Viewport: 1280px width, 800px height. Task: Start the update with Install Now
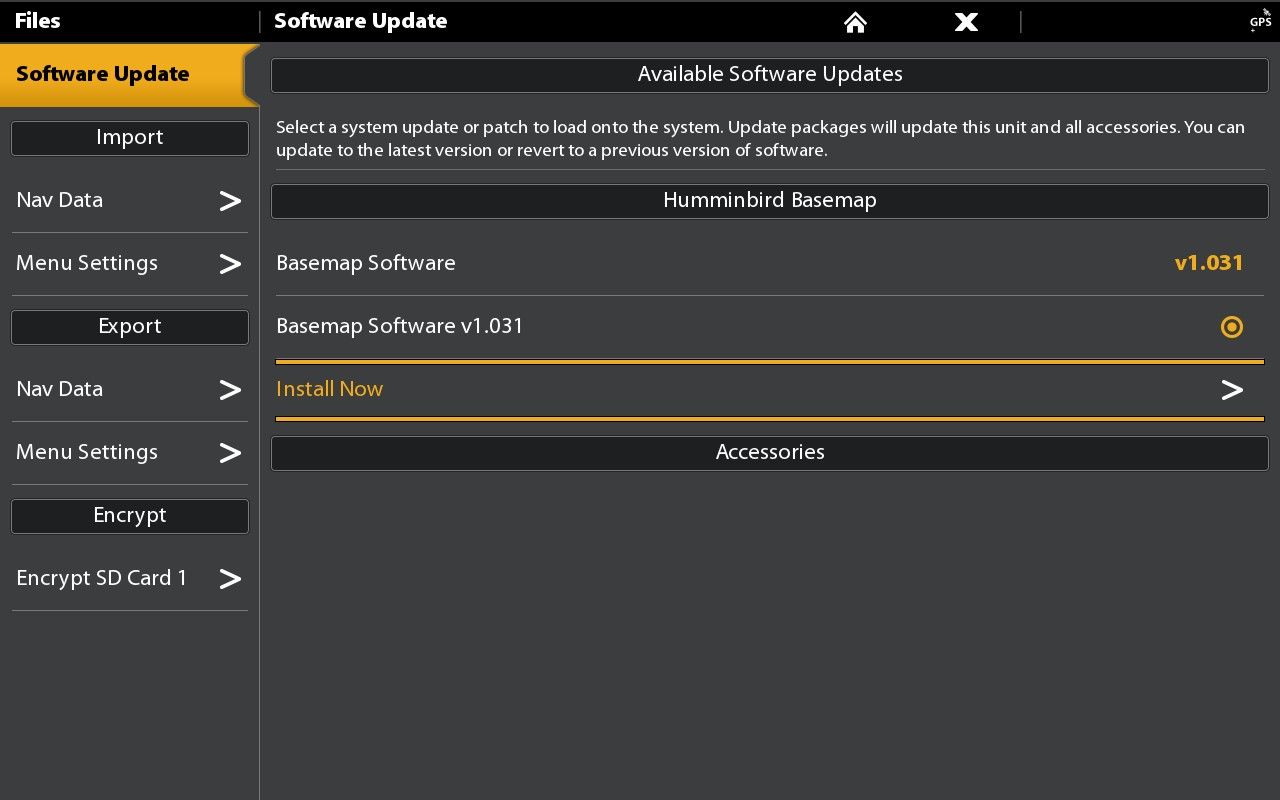pyautogui.click(x=770, y=389)
